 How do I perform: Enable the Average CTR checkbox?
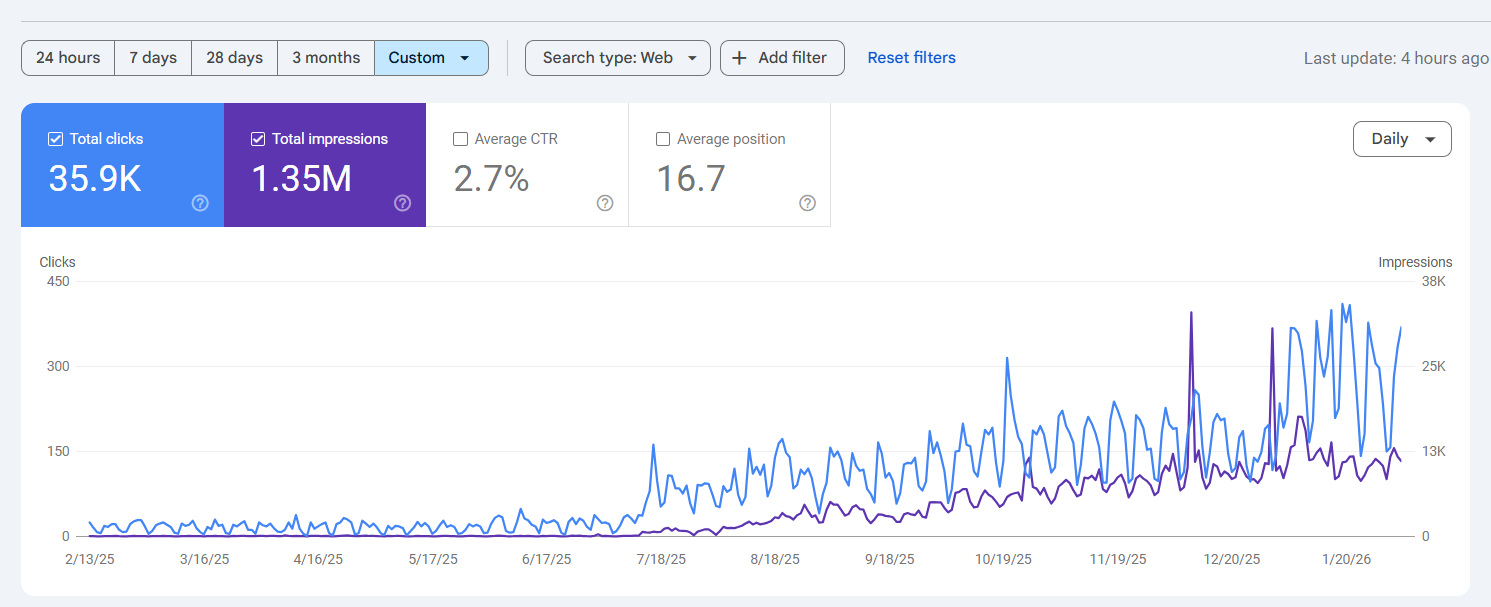[461, 139]
